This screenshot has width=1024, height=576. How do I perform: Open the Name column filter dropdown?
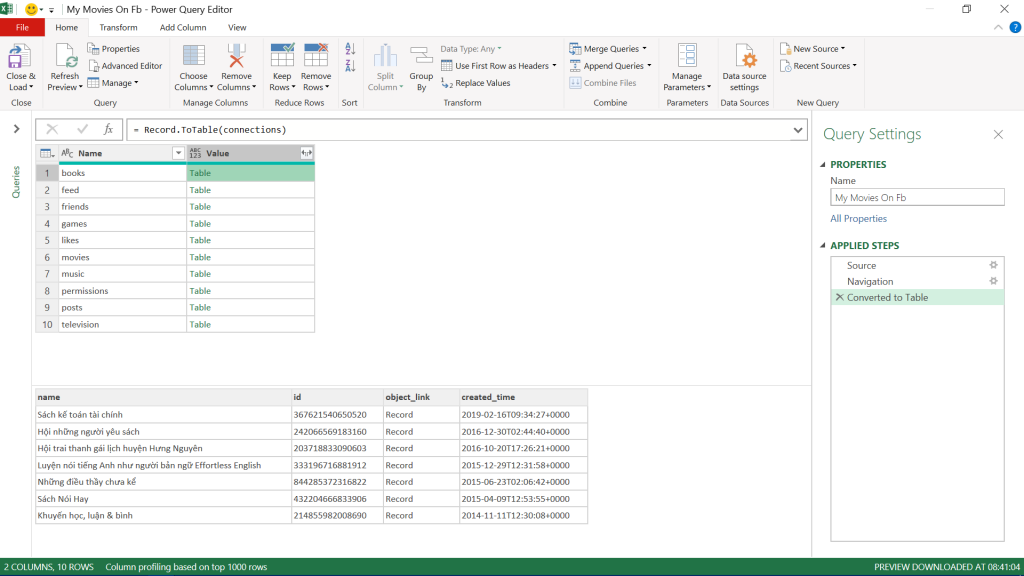(178, 153)
